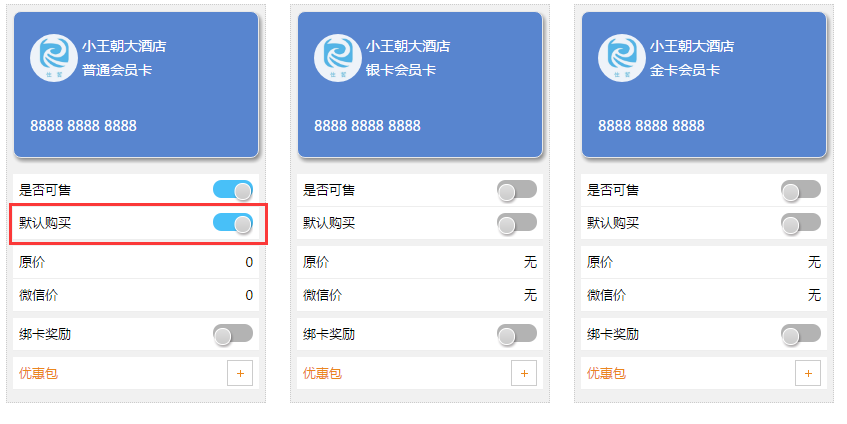The image size is (847, 424).
Task: Click the 优惠包 link under 普通会员卡
Action: click(38, 373)
